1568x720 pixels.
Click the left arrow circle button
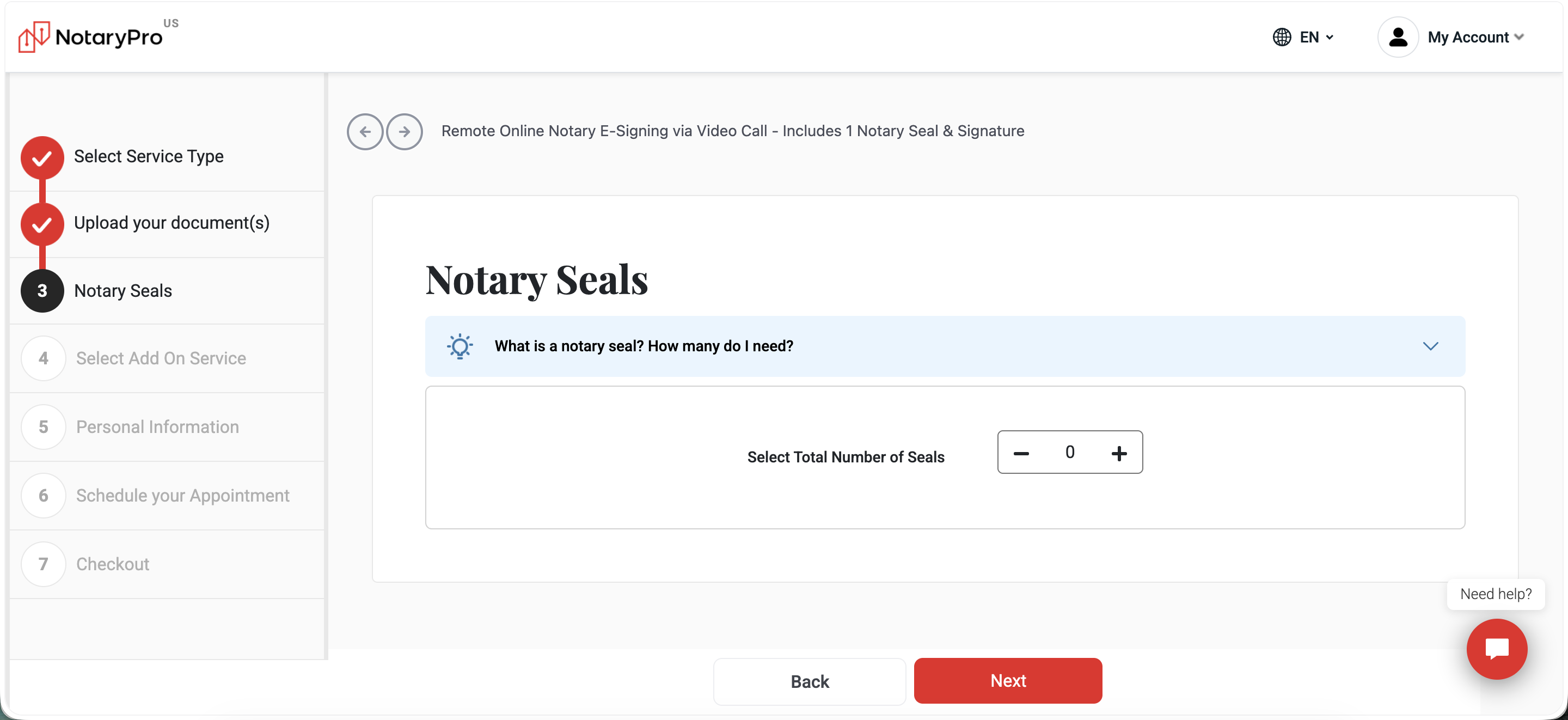coord(365,132)
